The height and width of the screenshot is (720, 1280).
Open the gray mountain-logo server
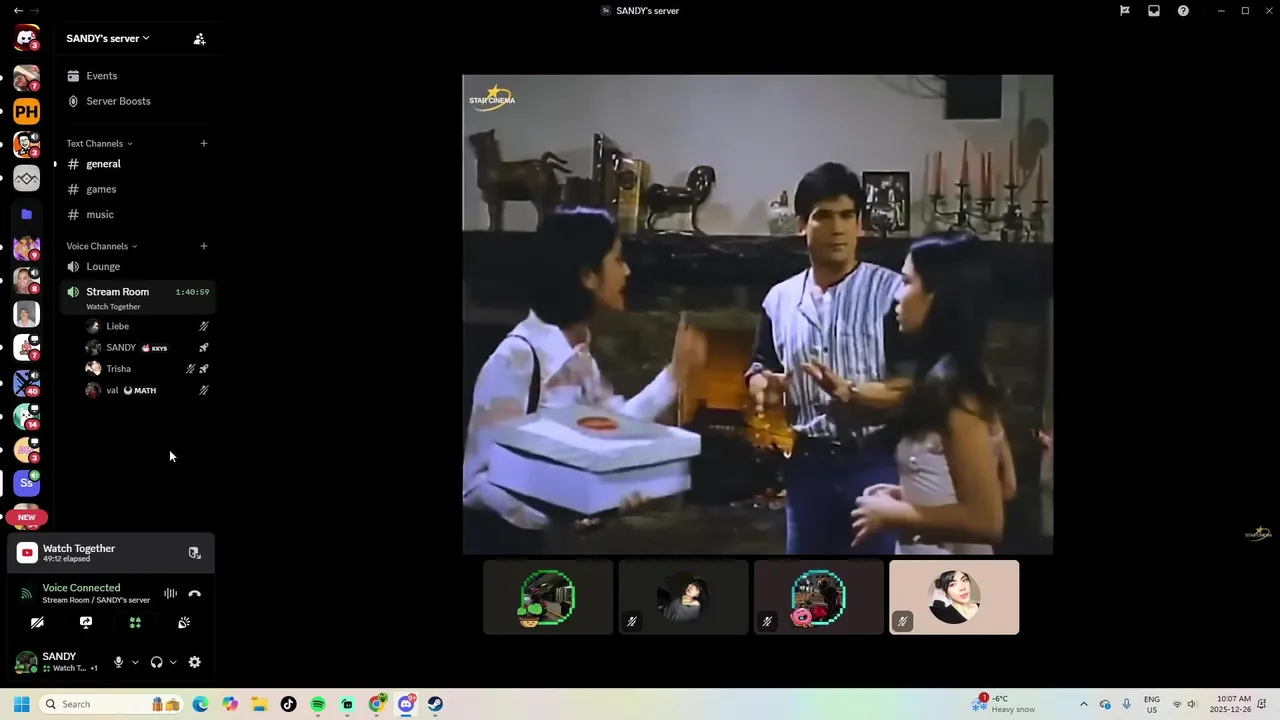tap(26, 179)
